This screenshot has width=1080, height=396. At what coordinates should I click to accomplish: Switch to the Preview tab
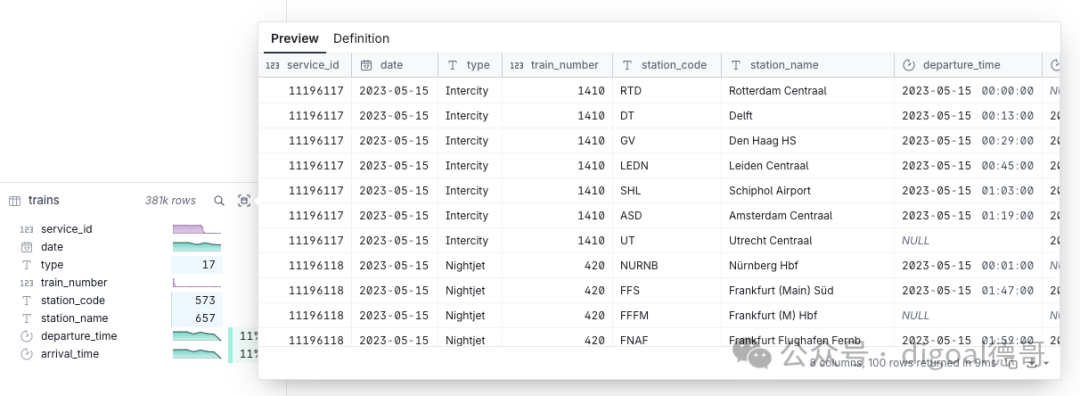[295, 39]
